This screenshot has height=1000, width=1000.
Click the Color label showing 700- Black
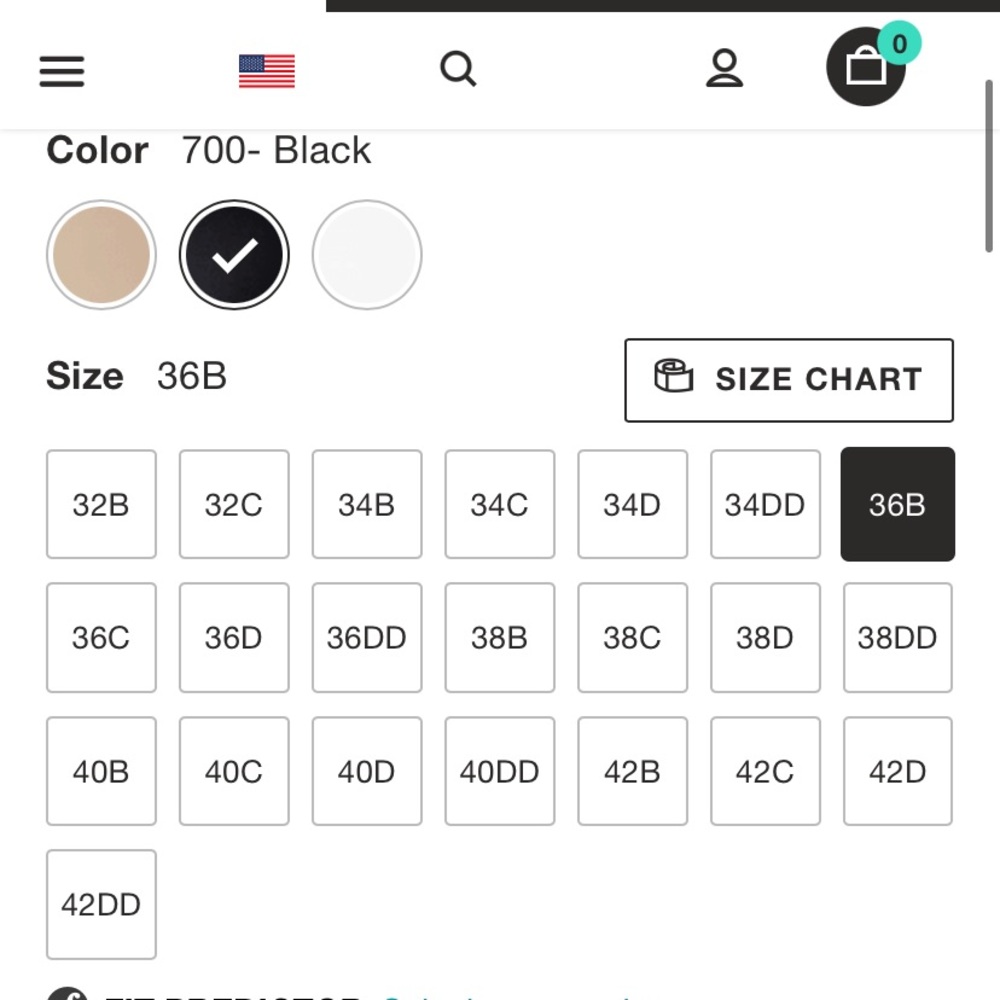(x=96, y=150)
